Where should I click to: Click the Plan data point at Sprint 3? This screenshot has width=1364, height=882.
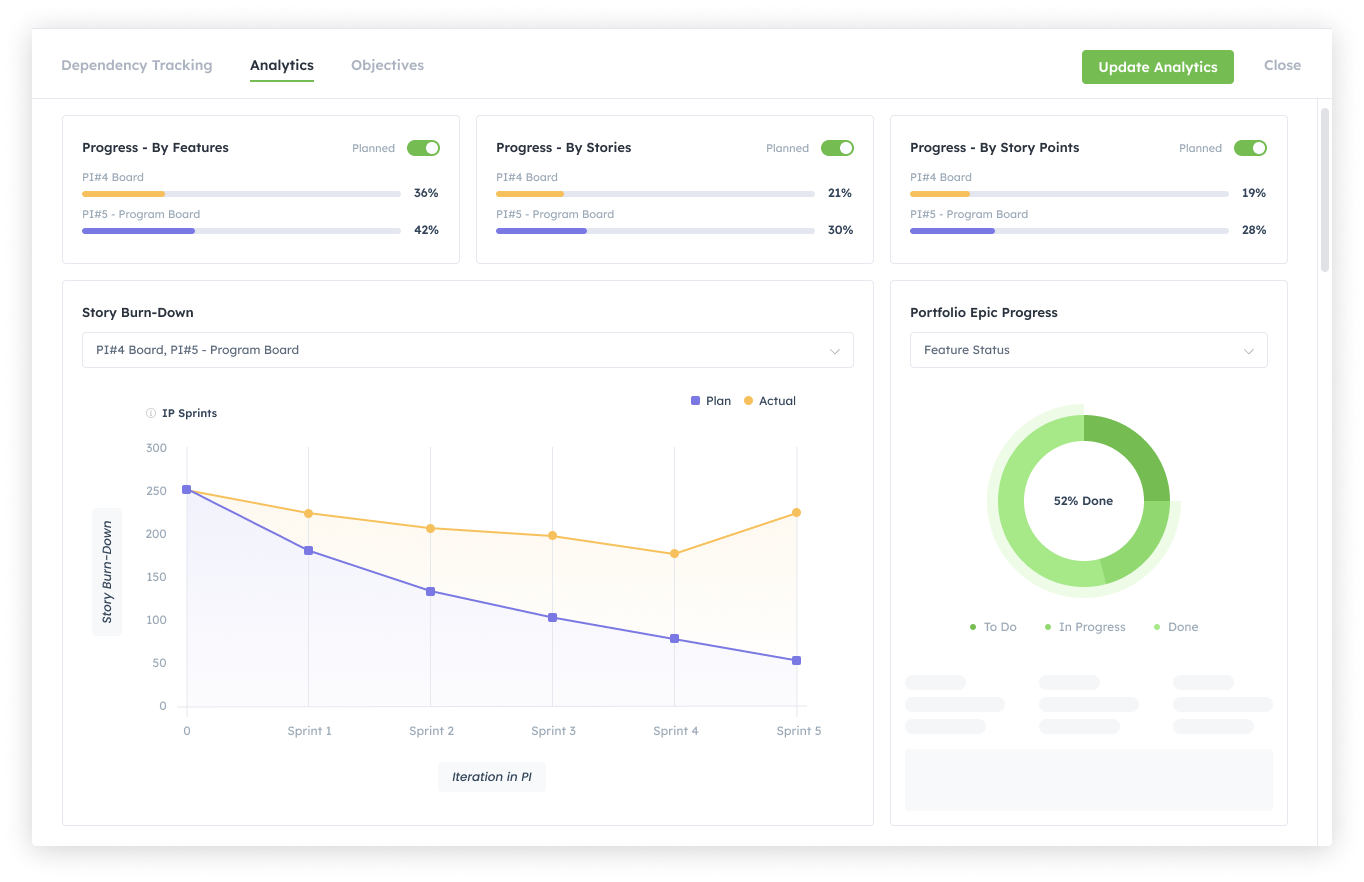tap(552, 617)
